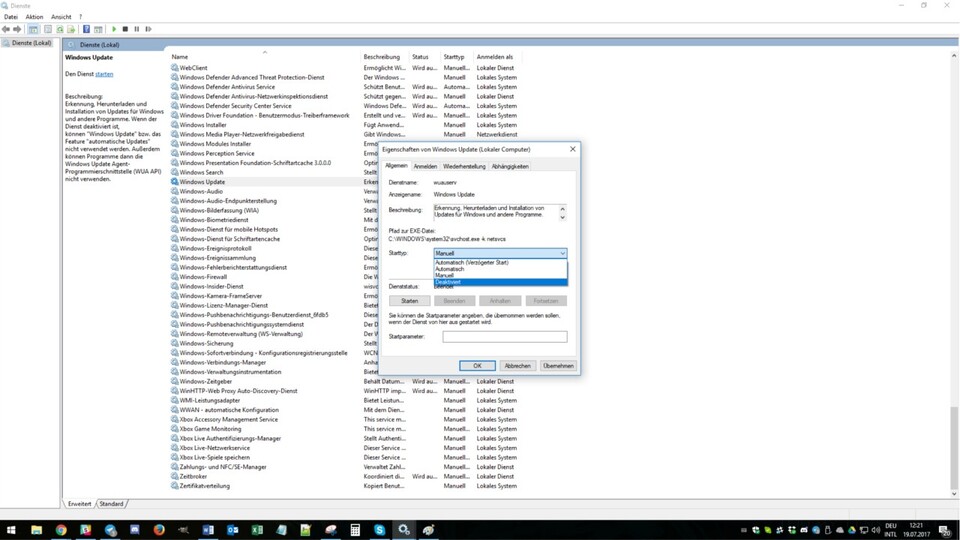
Task: Click the Abbrechen button in dialog
Action: [517, 366]
